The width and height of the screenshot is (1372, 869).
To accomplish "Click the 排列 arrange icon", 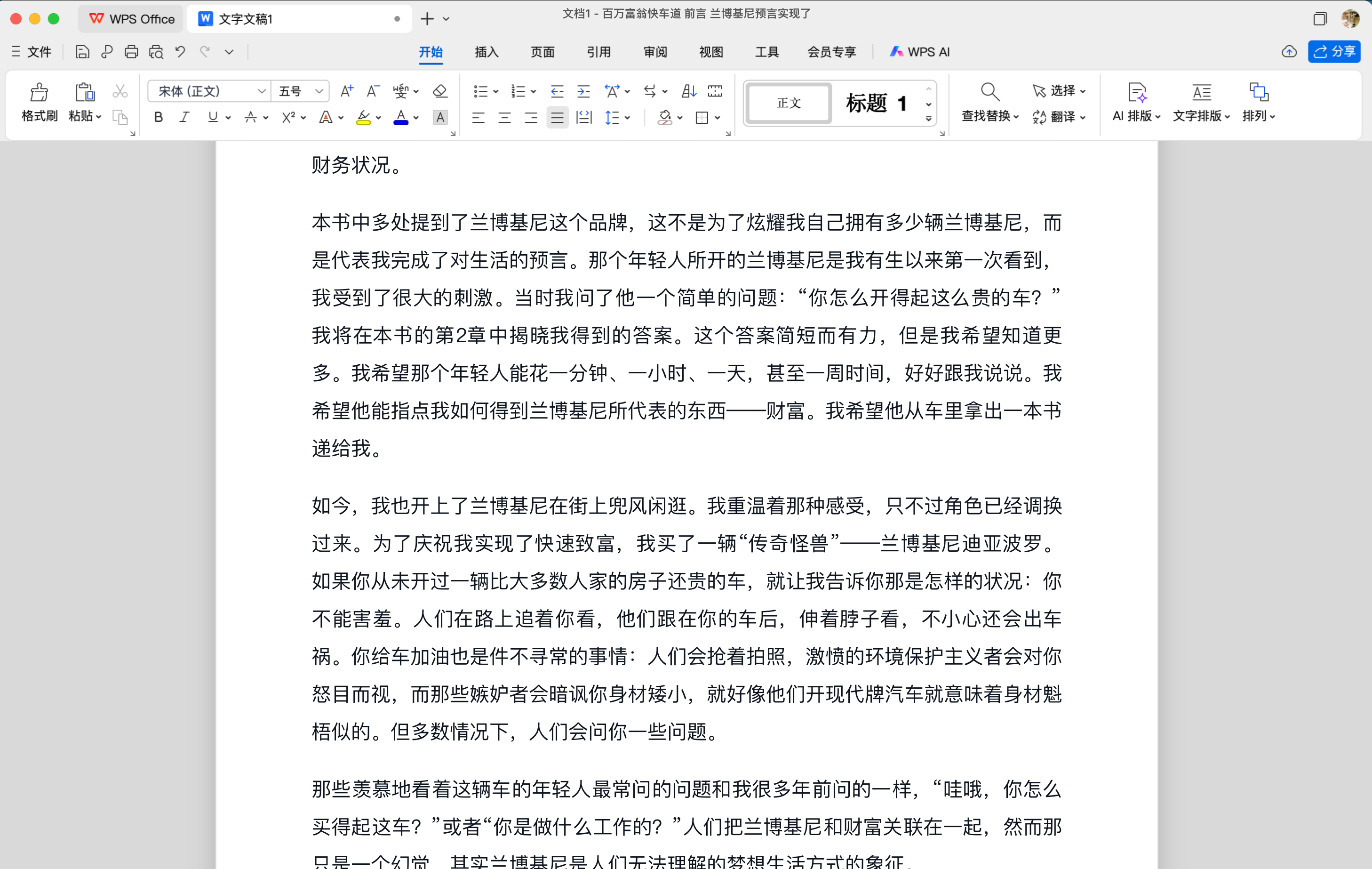I will tap(1259, 92).
